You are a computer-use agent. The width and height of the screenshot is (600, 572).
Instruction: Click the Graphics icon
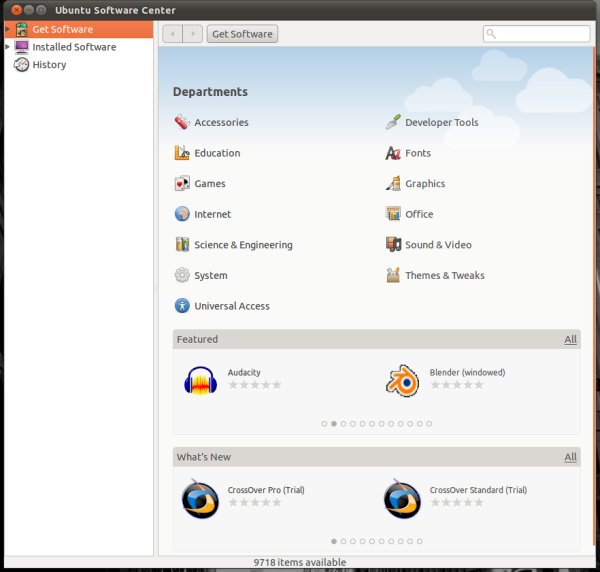(x=393, y=183)
